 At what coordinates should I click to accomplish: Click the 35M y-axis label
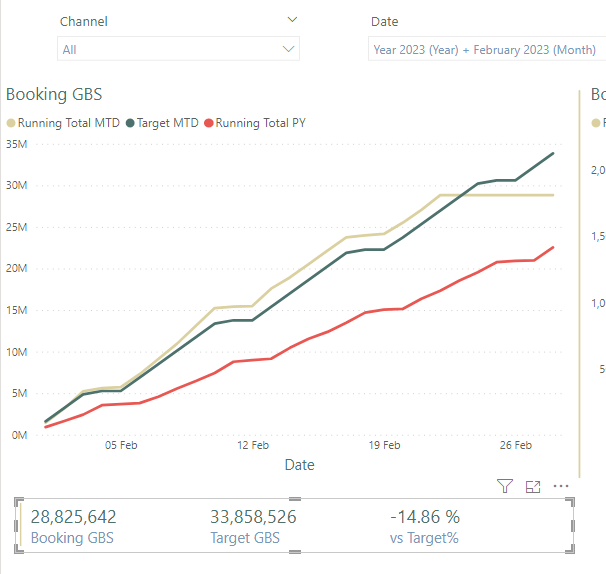pyautogui.click(x=17, y=144)
